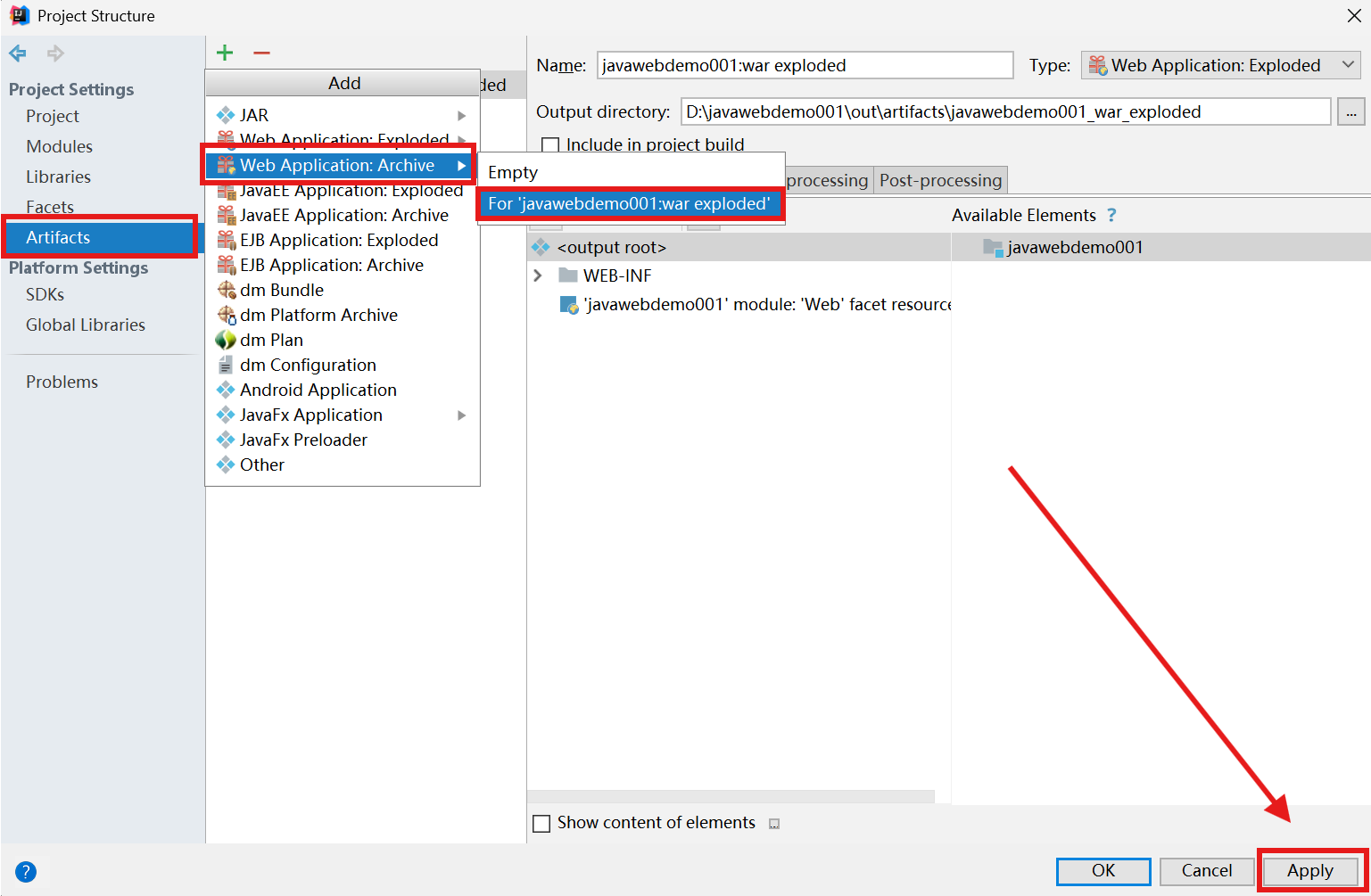1371x896 pixels.
Task: Click the Android Application icon
Action: point(226,390)
